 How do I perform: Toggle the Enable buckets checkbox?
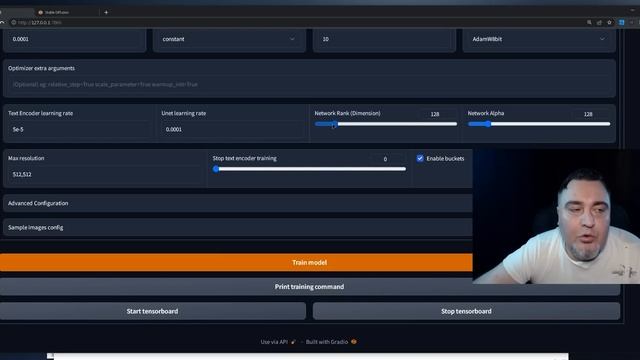420,158
